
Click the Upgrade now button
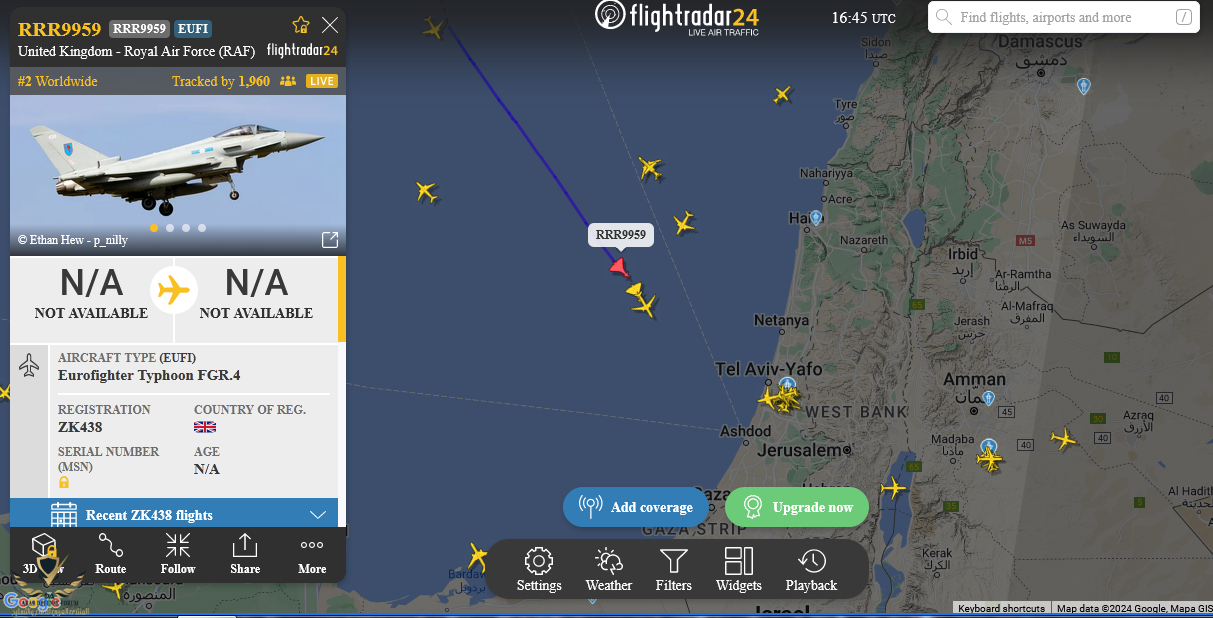point(797,507)
